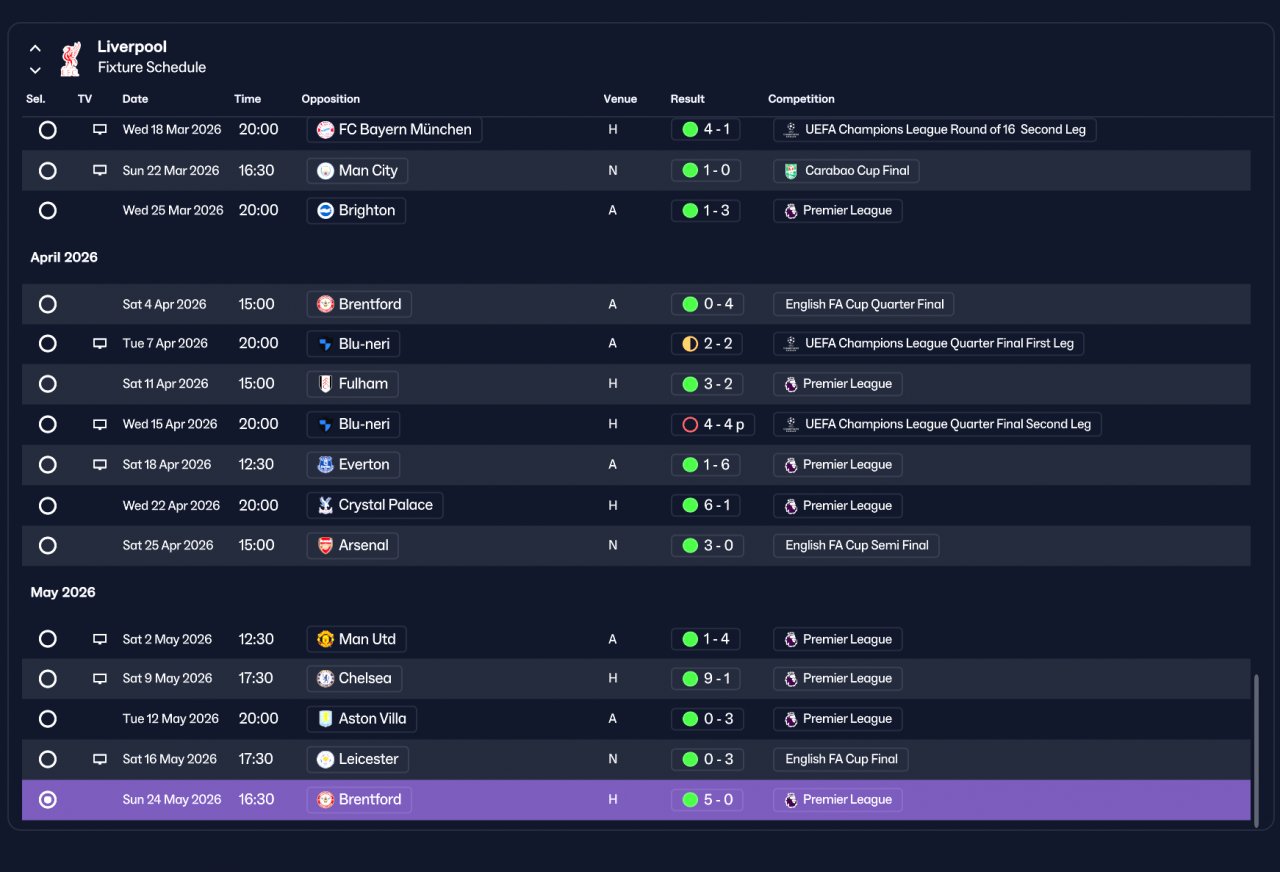
Task: Click the down chevron beside Fixture Schedule
Action: 35,70
